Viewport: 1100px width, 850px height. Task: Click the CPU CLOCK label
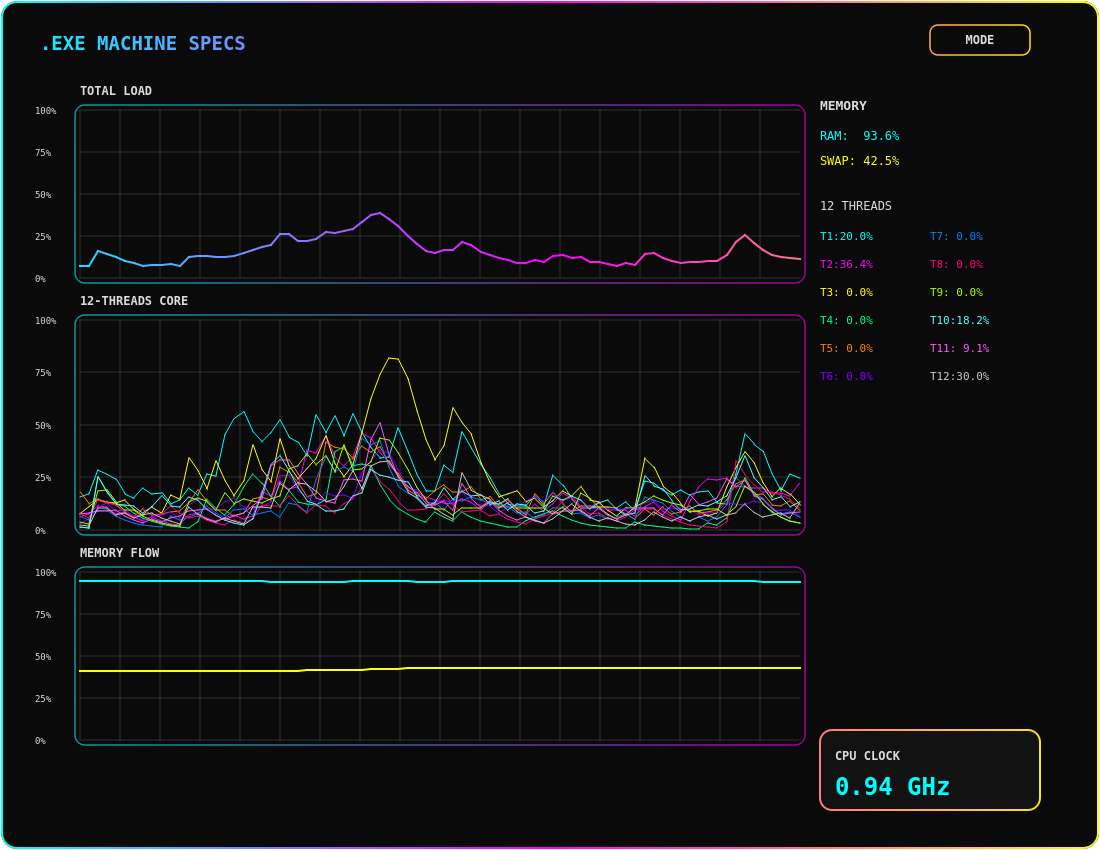867,756
